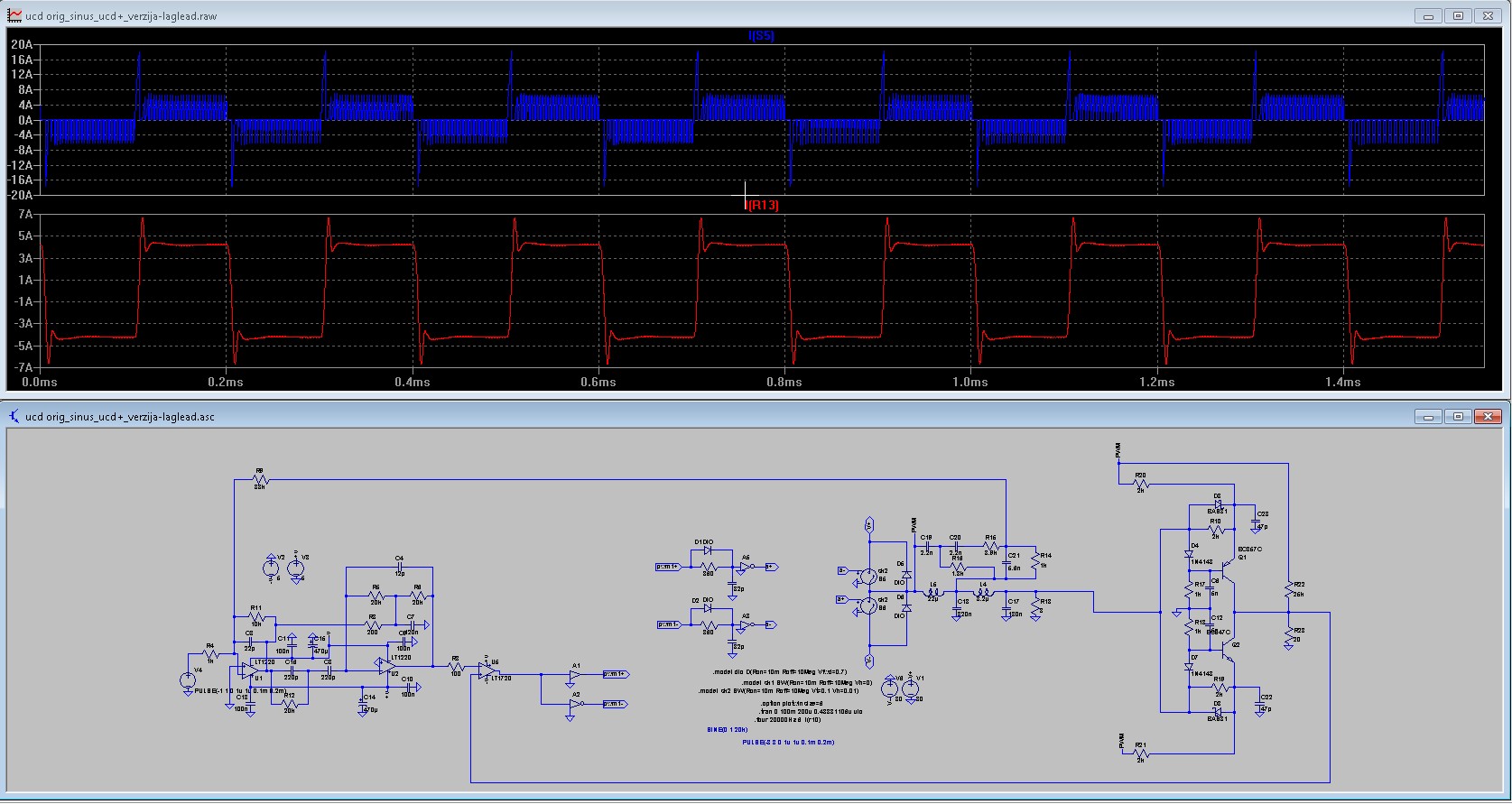Select inductor L5 22µ
Viewport: 1512px width, 804px height.
point(932,590)
